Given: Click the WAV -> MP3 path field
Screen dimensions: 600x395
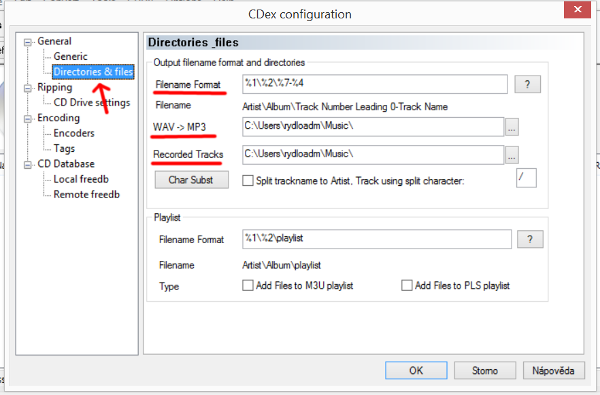Looking at the screenshot, I should point(373,127).
